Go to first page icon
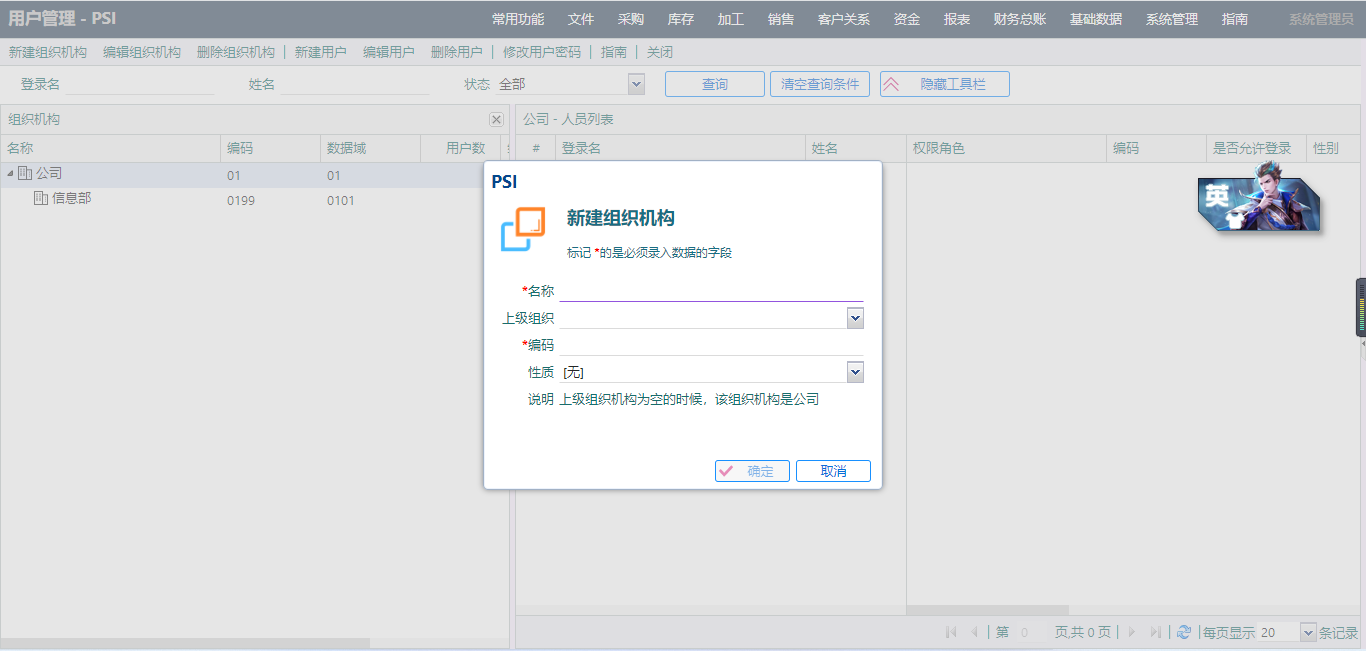 pos(951,632)
